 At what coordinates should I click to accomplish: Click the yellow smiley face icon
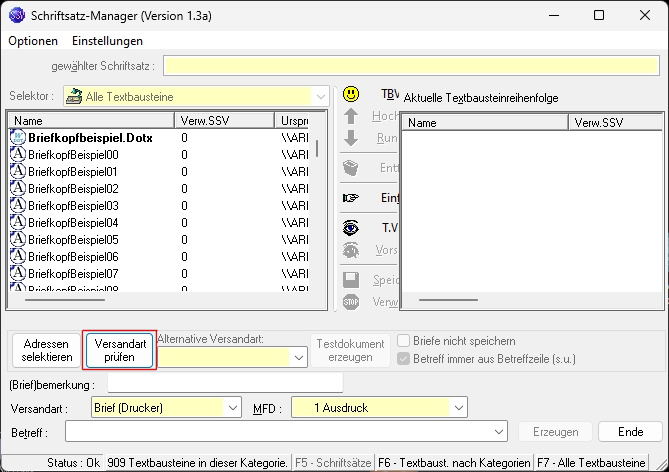pyautogui.click(x=351, y=94)
